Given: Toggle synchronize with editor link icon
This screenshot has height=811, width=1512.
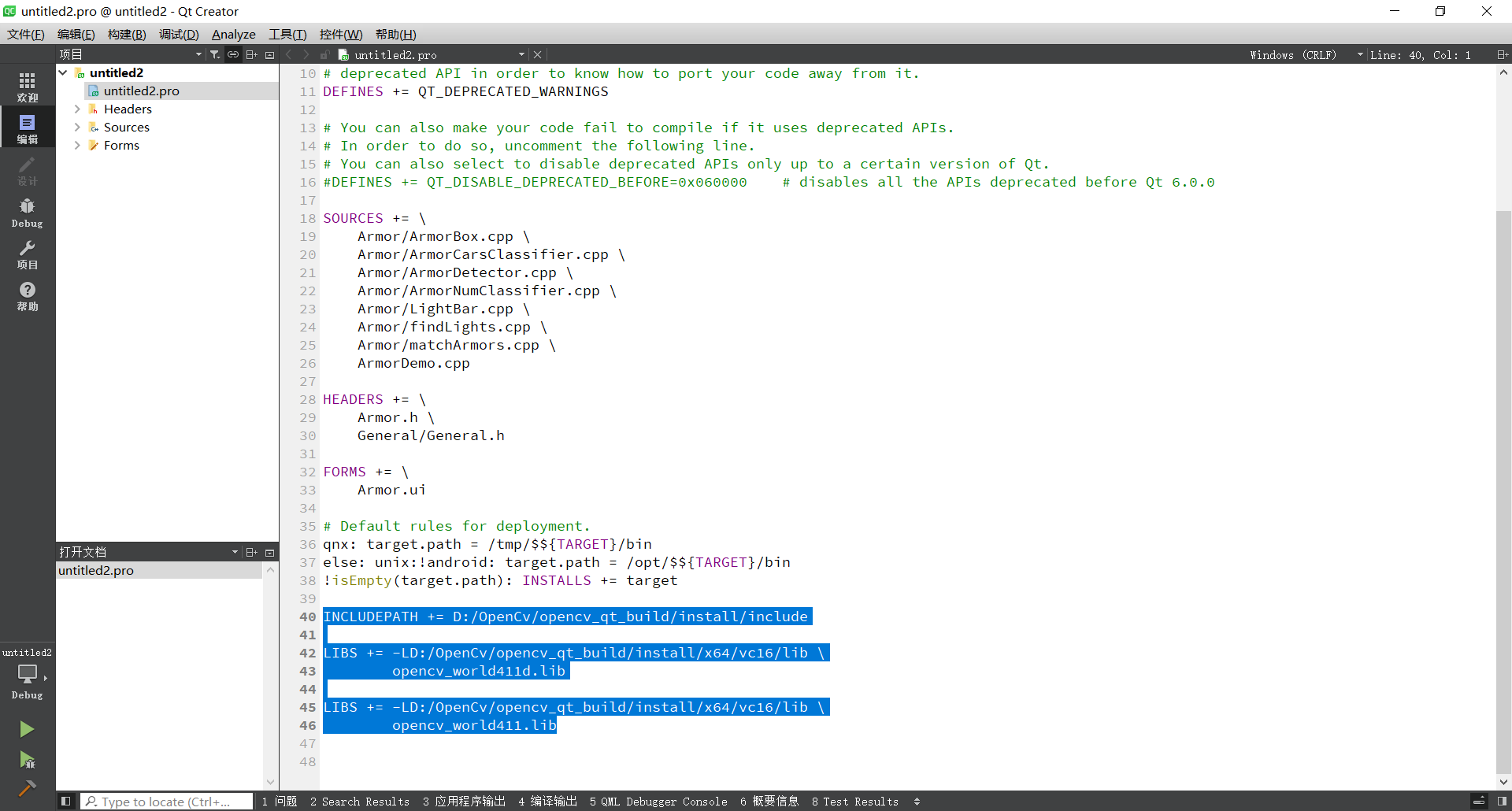Looking at the screenshot, I should [x=233, y=54].
